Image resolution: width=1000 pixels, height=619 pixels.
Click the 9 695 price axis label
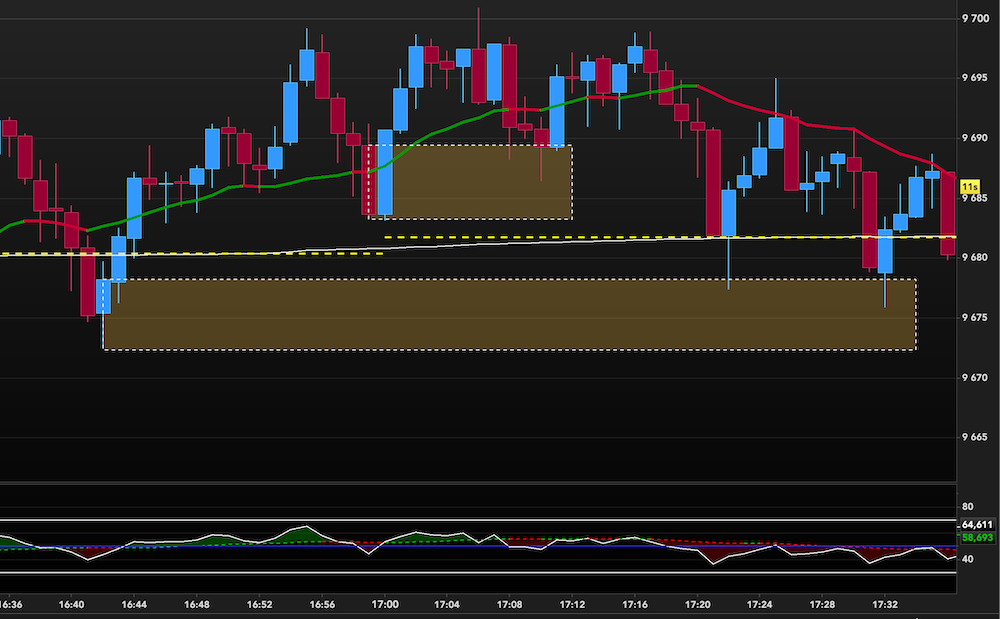(975, 78)
